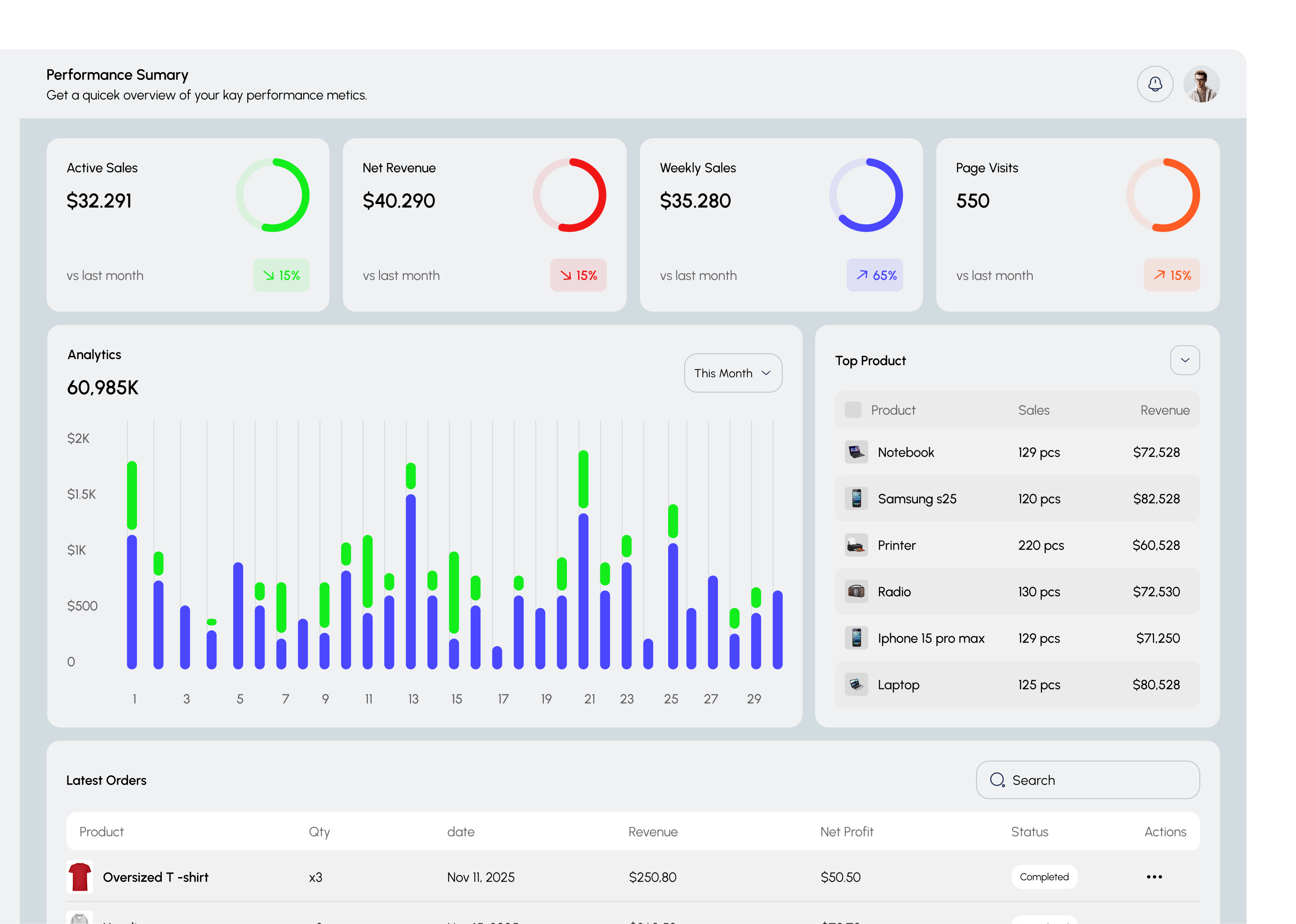Click Net Revenue 15% trend badge
Image resolution: width=1296 pixels, height=924 pixels.
coord(578,275)
